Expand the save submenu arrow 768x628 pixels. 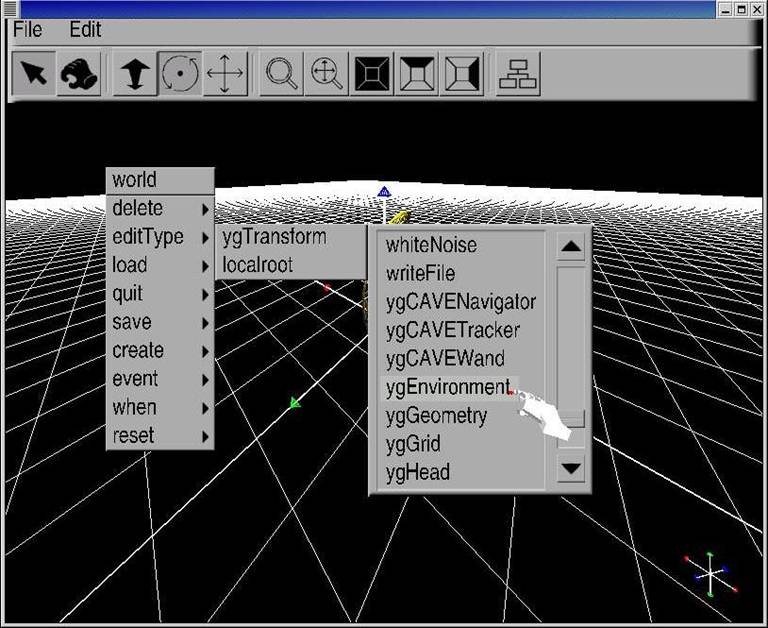tap(206, 323)
